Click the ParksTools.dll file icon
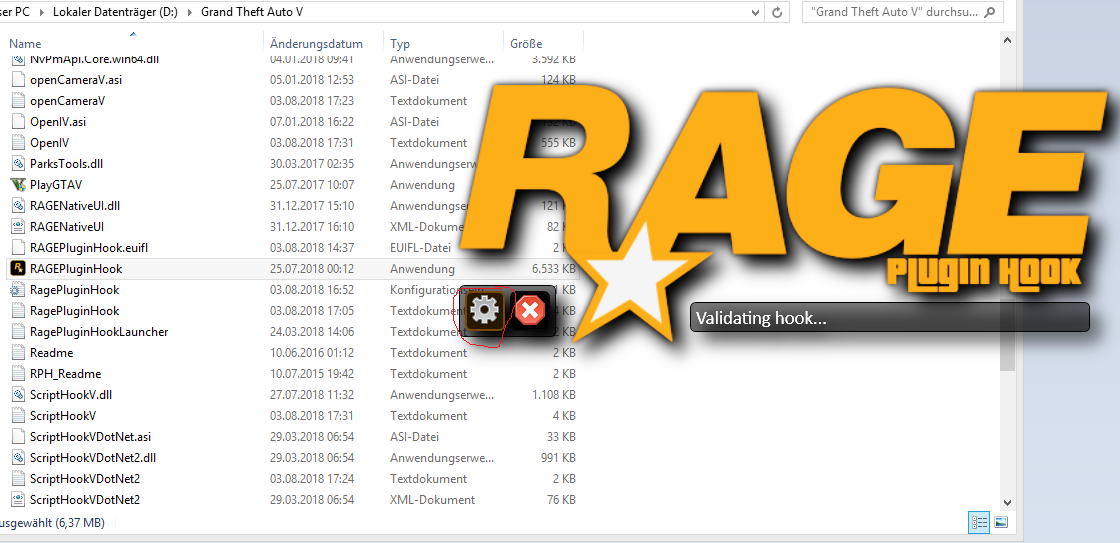 [x=19, y=164]
